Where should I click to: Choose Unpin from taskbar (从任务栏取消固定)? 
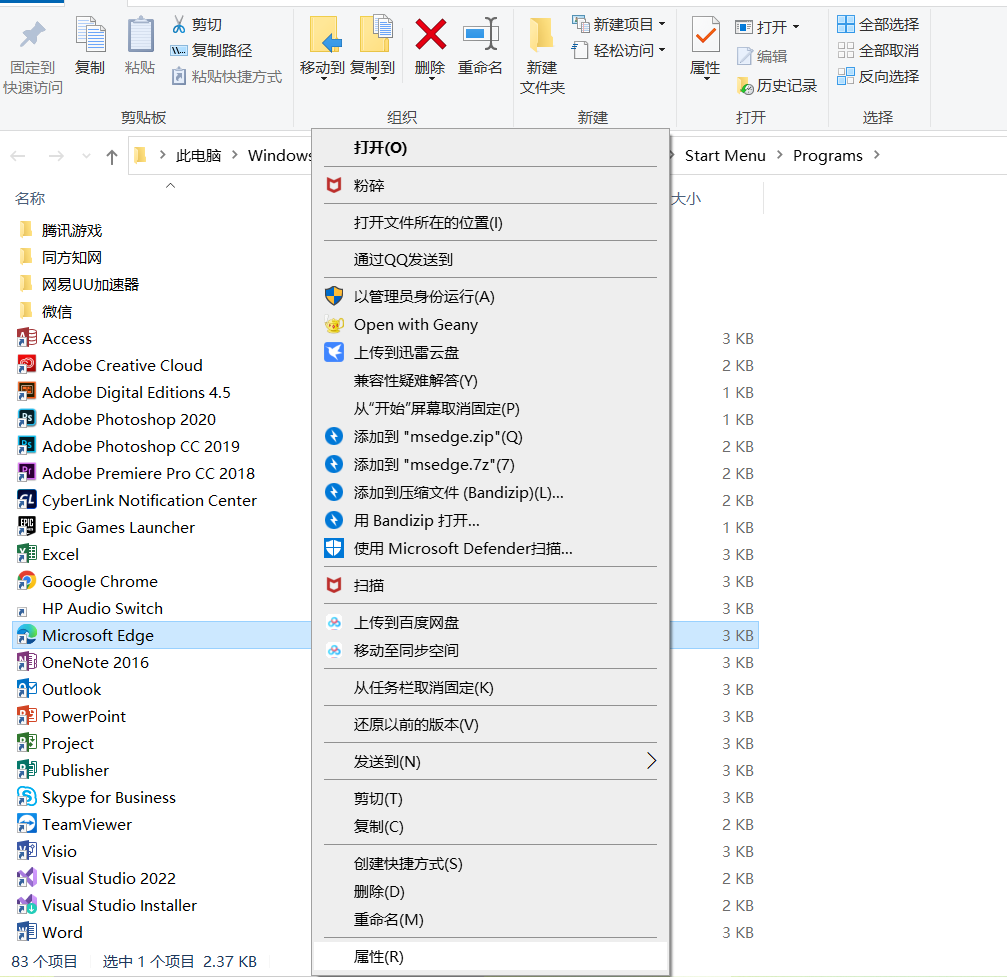coord(491,688)
